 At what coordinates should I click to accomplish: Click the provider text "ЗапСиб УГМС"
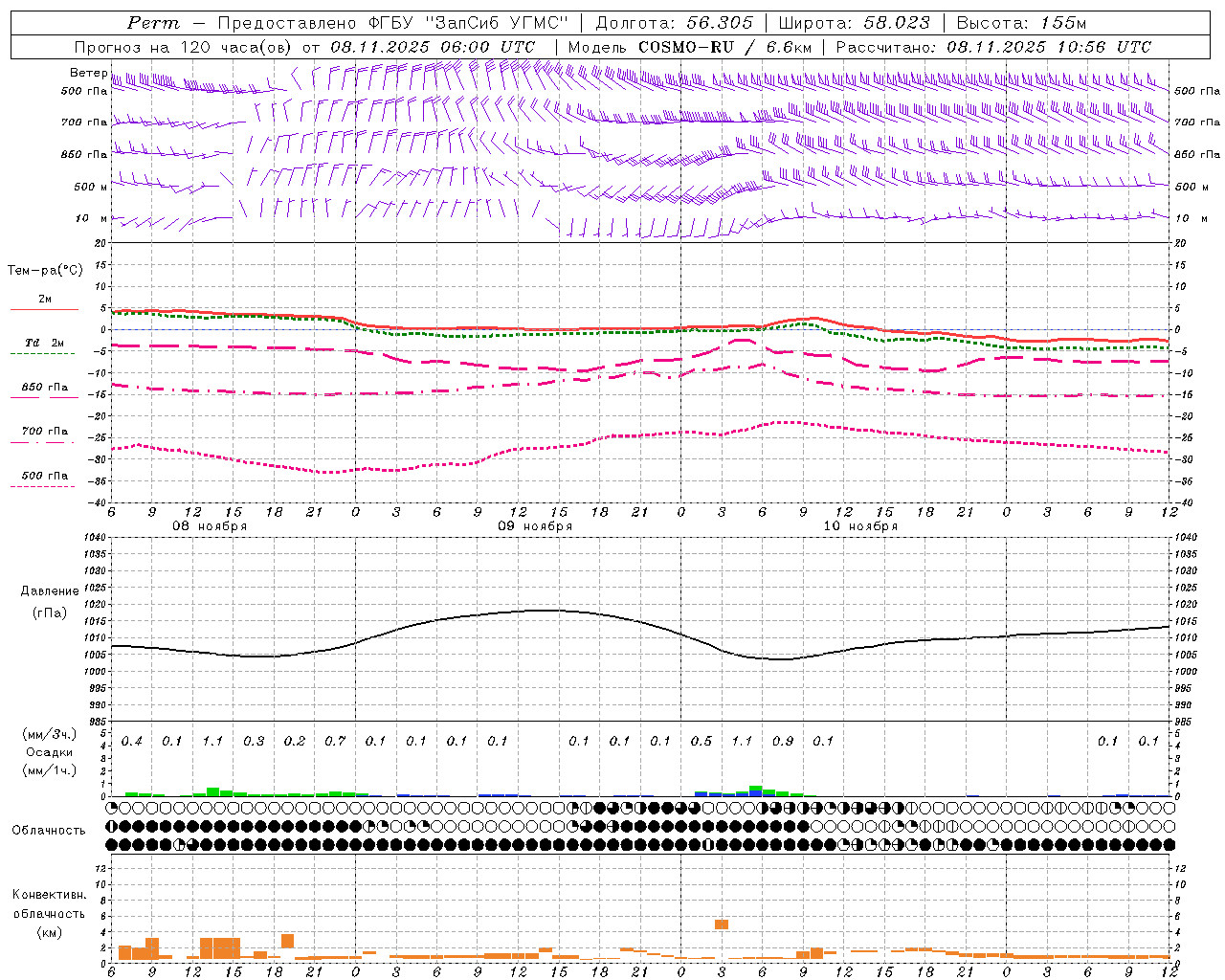pos(496,23)
